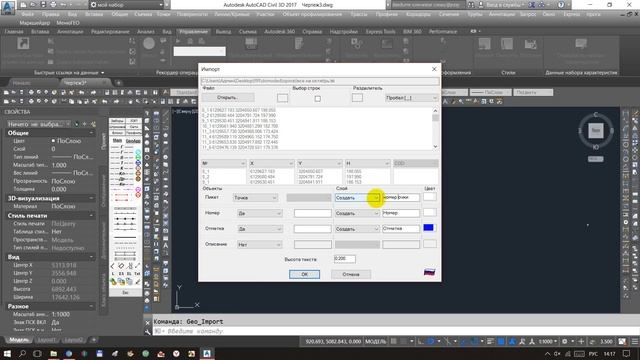Open the H column assignment dropdown

[x=367, y=163]
